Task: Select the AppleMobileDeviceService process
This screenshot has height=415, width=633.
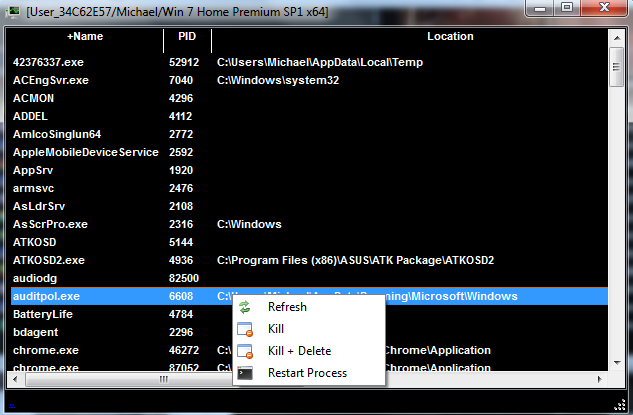Action: pos(86,152)
